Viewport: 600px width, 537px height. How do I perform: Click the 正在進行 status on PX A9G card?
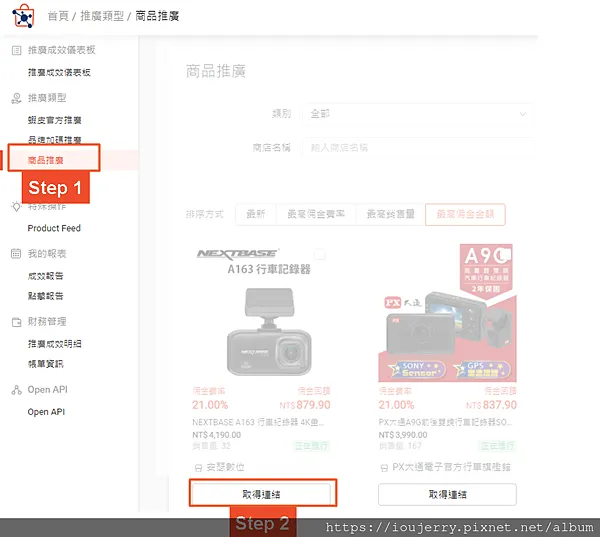point(498,446)
